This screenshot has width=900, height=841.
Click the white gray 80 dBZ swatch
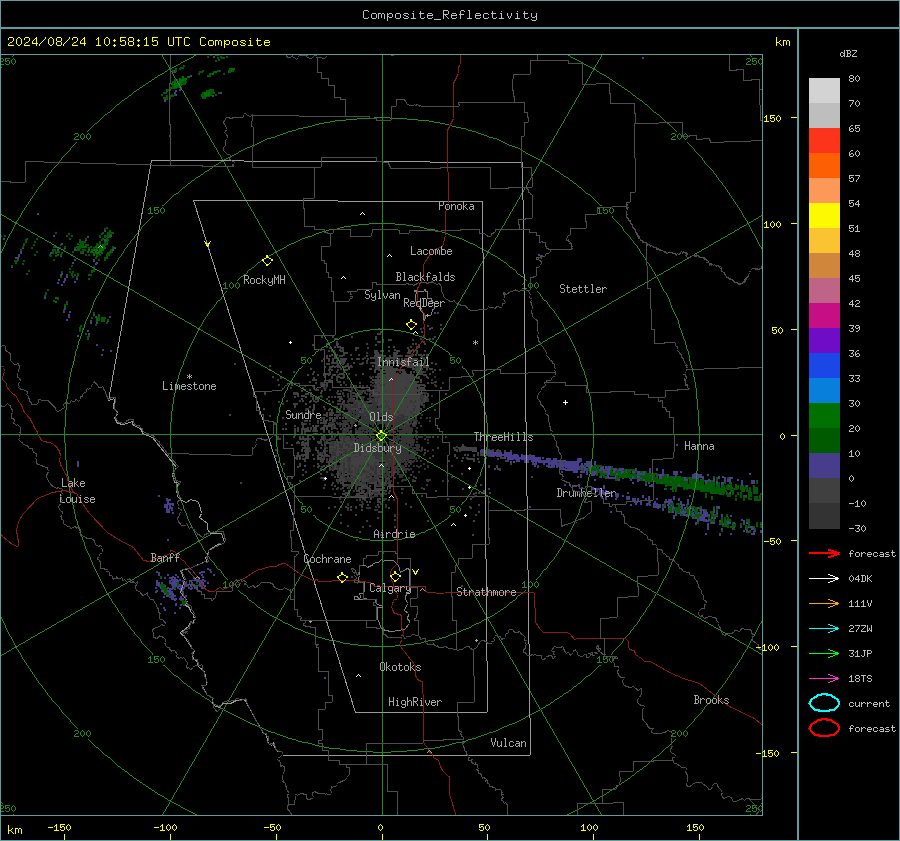click(x=824, y=91)
